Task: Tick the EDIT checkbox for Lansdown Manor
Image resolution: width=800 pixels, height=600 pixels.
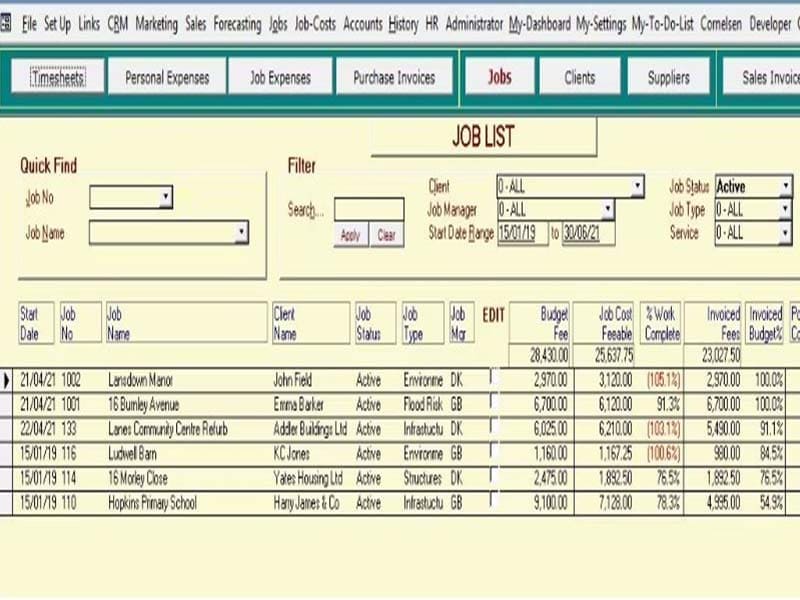Action: (494, 378)
